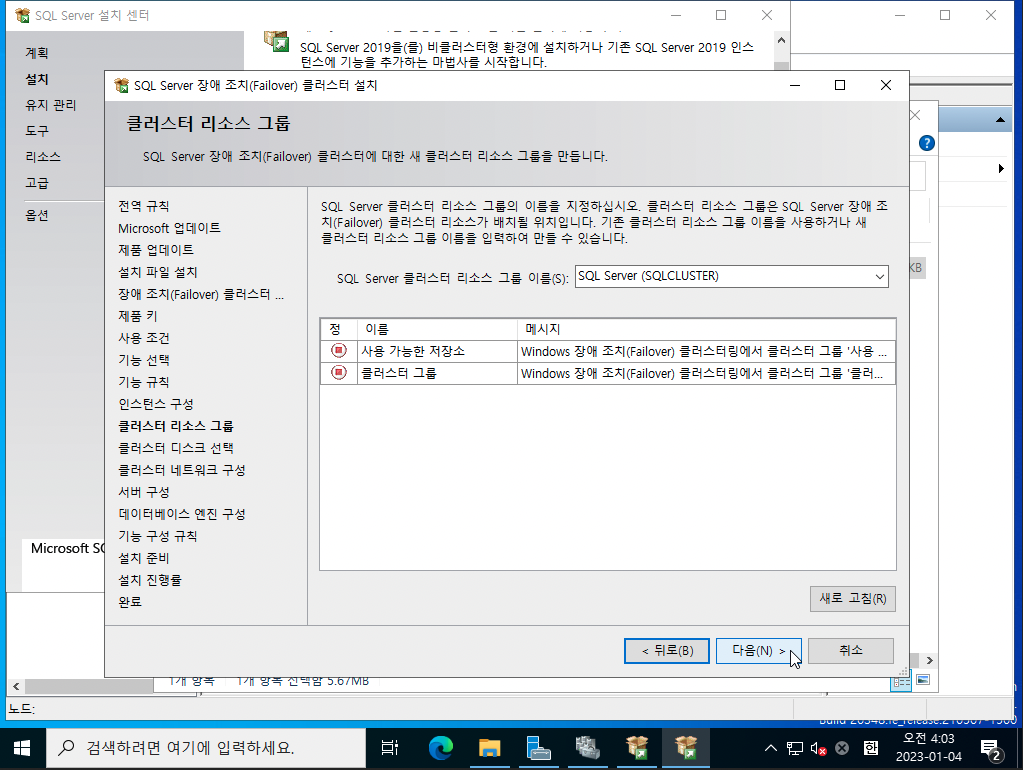
Task: Click the 기능 규칙 wizard step
Action: click(x=144, y=382)
